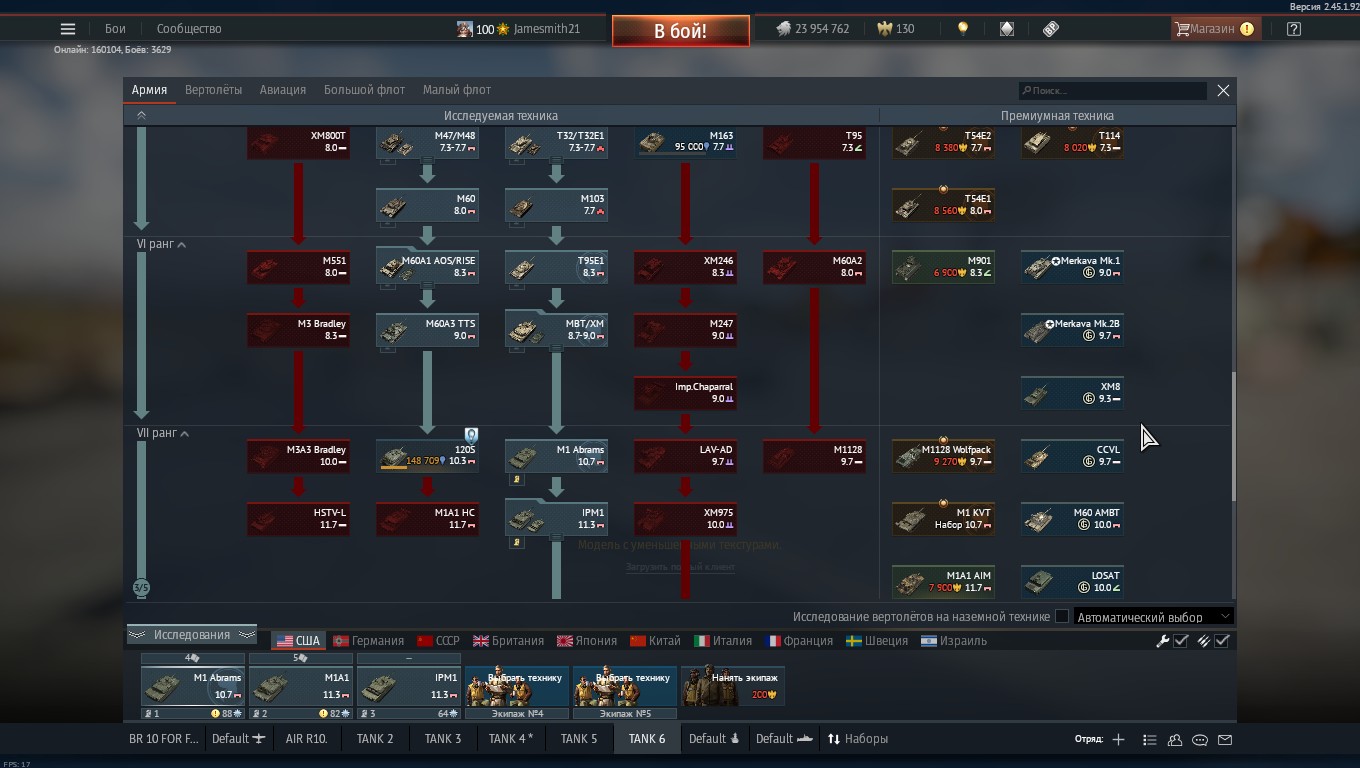Click the HSTV-L locked vehicle

click(298, 519)
